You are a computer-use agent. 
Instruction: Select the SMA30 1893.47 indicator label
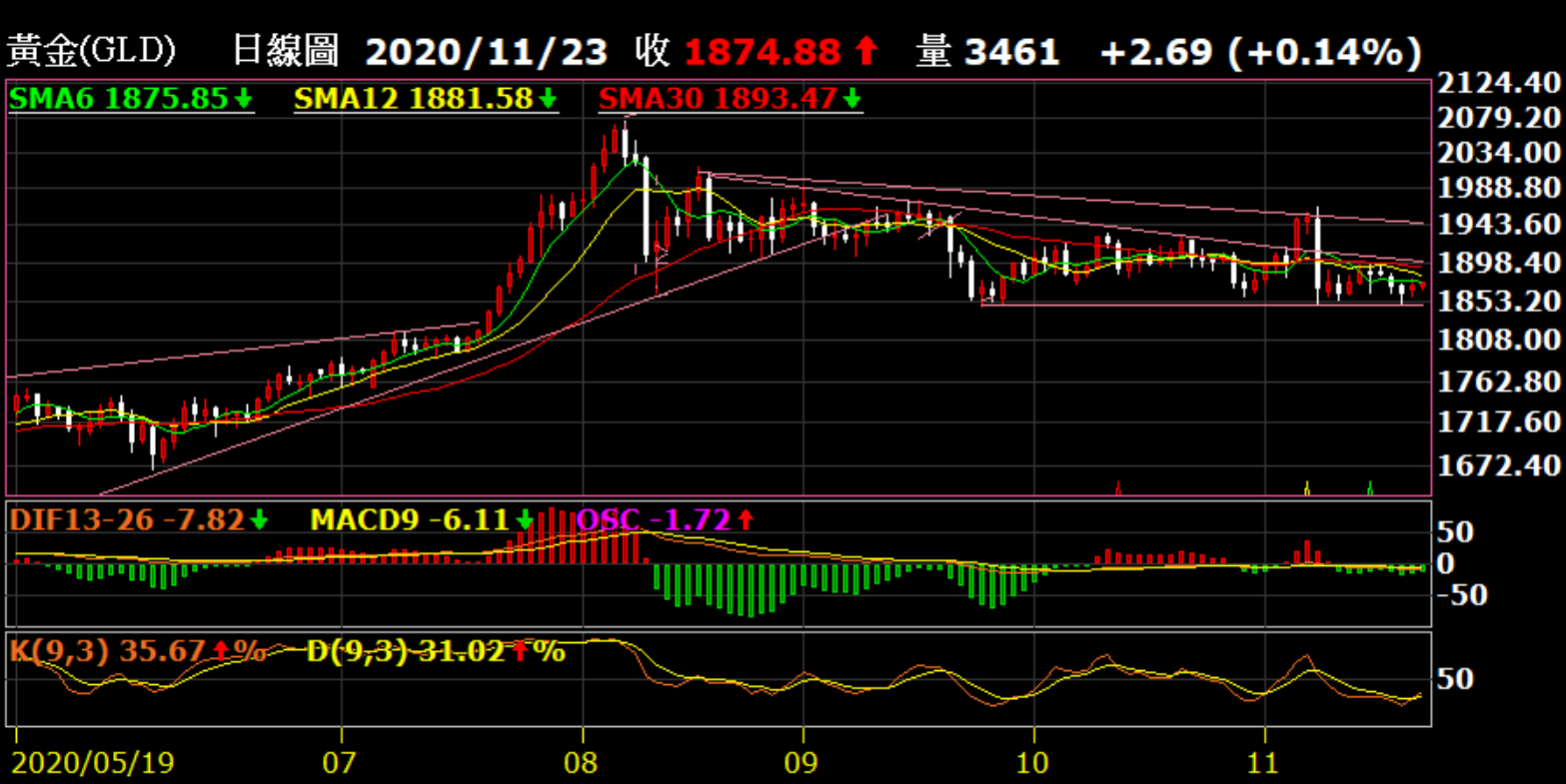[x=718, y=99]
